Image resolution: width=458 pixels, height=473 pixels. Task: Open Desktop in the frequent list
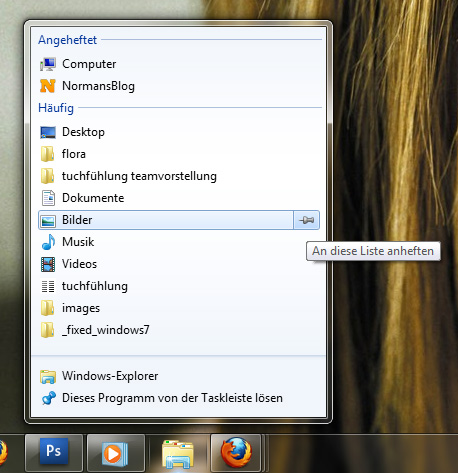pyautogui.click(x=179, y=132)
